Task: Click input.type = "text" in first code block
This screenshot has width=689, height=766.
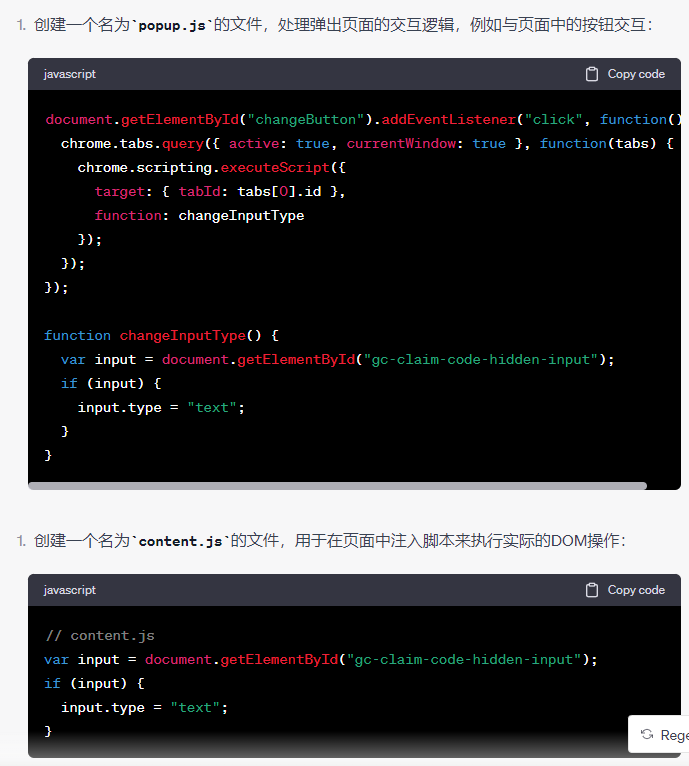Action: (161, 407)
